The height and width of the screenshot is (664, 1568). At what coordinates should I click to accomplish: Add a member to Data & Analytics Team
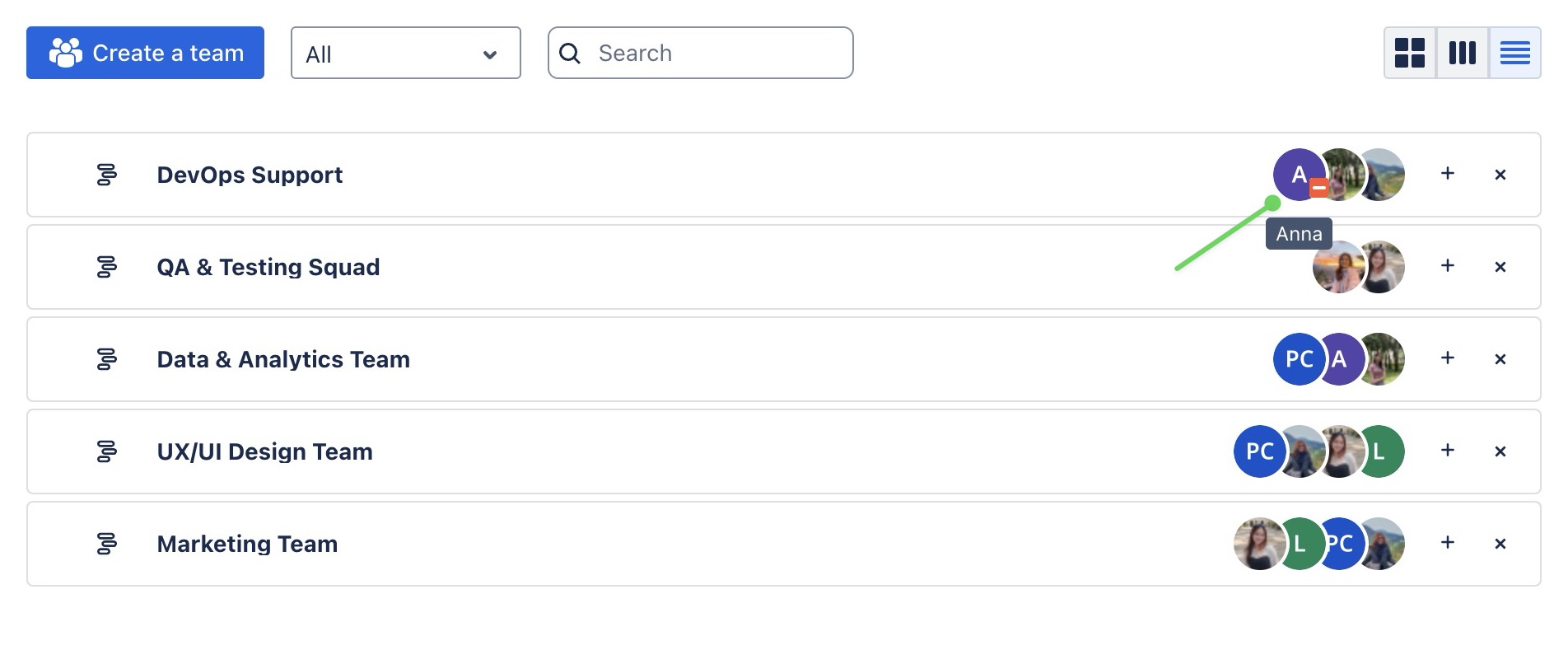(1447, 358)
